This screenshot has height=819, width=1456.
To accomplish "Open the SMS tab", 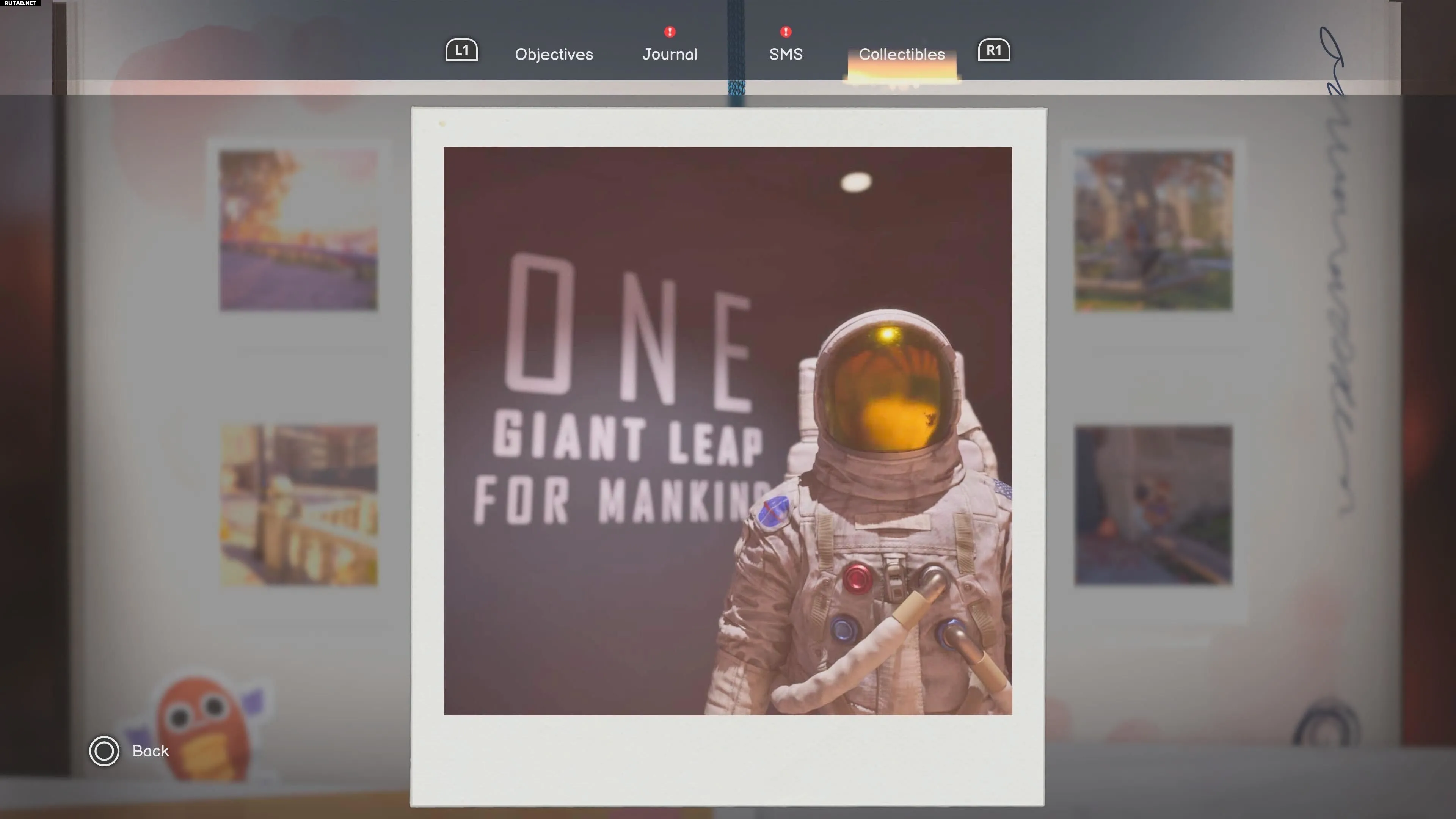I will tap(786, 54).
